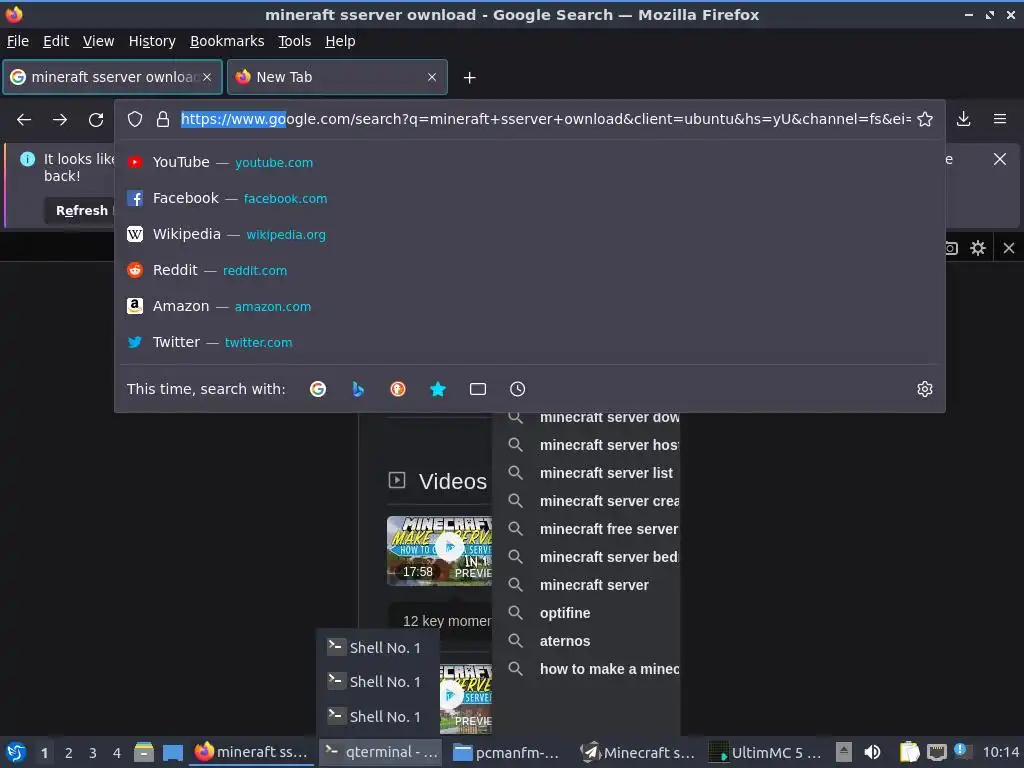Choose YouTube suggestion in urlbar
1024x768 pixels.
(x=530, y=162)
